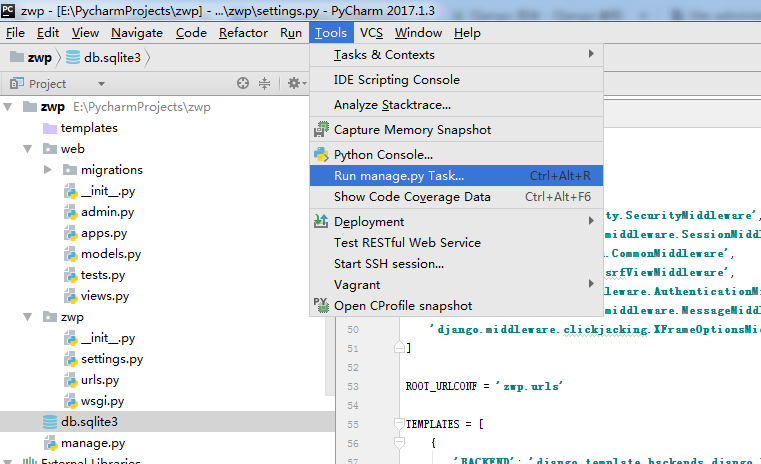Screen dimensions: 761x464
Task: Open the Code menu
Action: 191,33
